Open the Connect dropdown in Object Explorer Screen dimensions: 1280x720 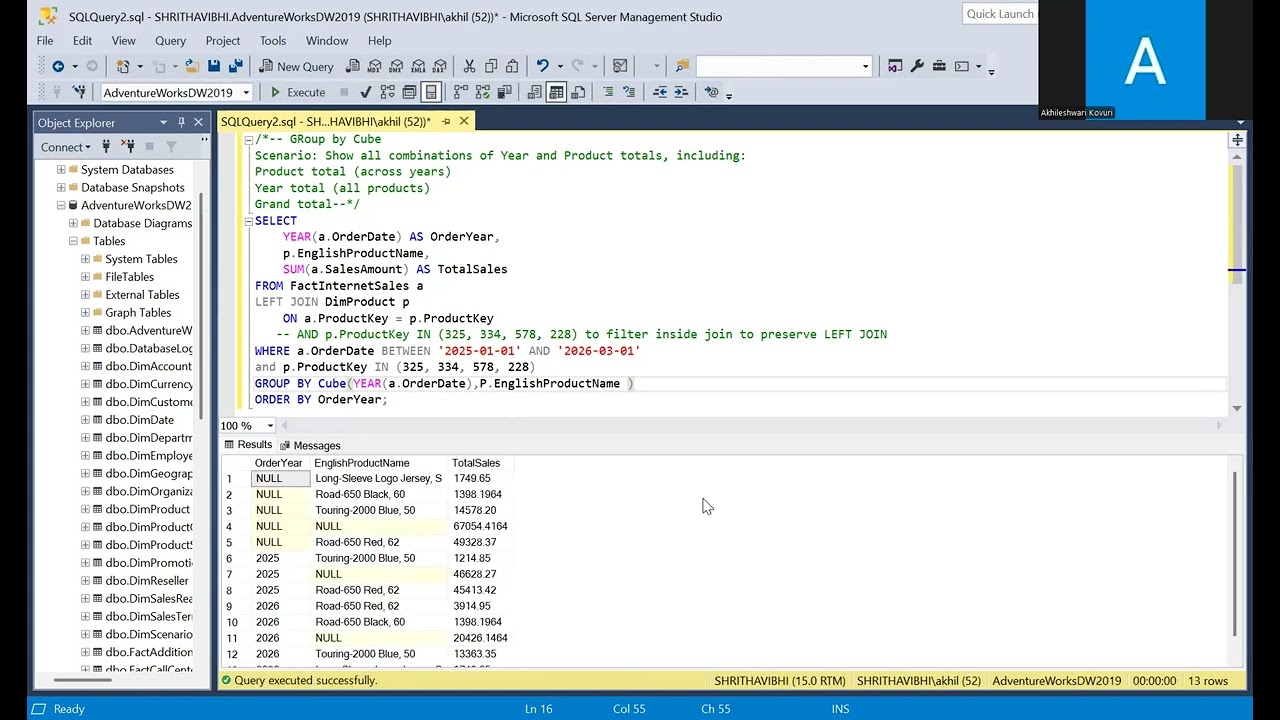(x=65, y=147)
